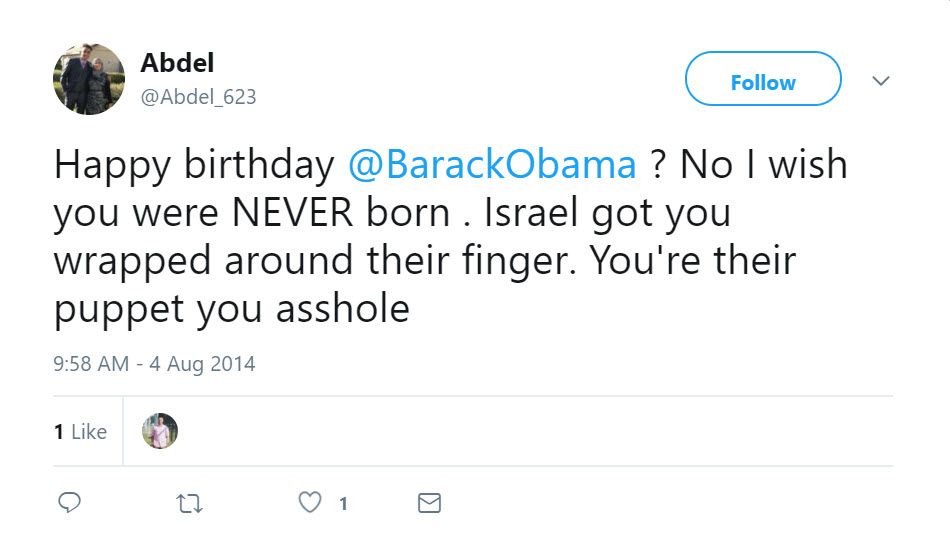
Task: Expand the tweet's more options chevron
Action: pos(881,80)
